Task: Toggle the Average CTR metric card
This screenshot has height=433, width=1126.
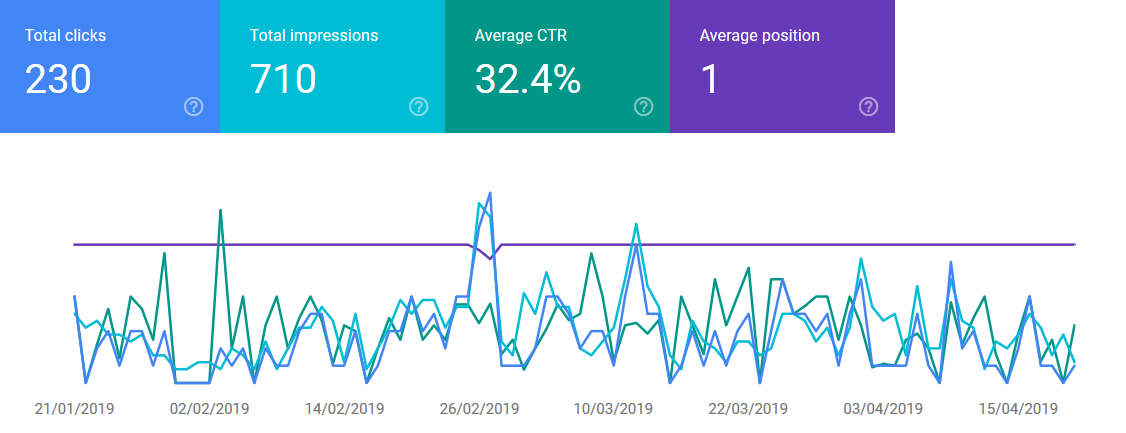Action: pyautogui.click(x=557, y=66)
